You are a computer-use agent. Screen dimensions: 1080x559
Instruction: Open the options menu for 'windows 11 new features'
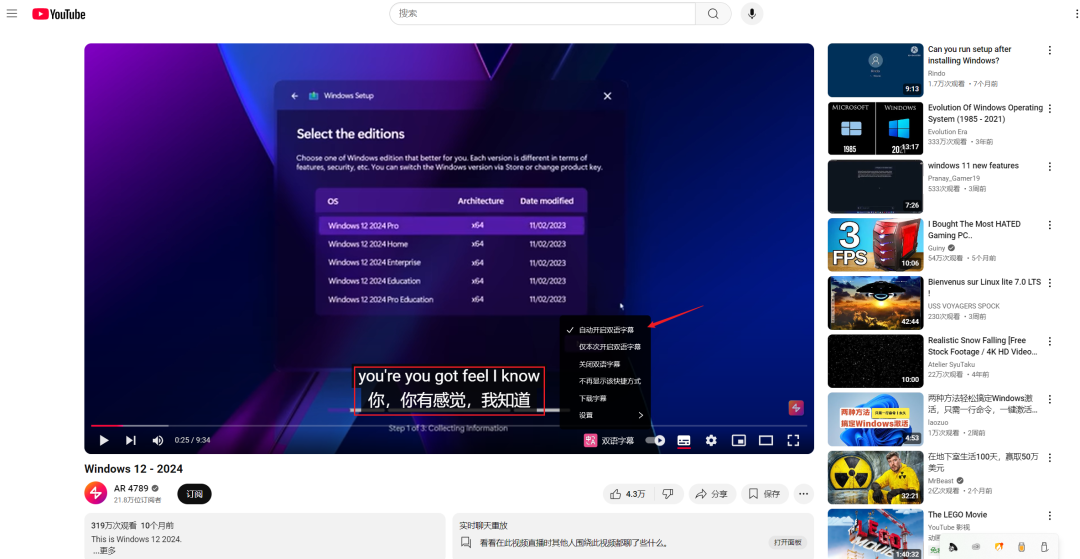pyautogui.click(x=1050, y=167)
